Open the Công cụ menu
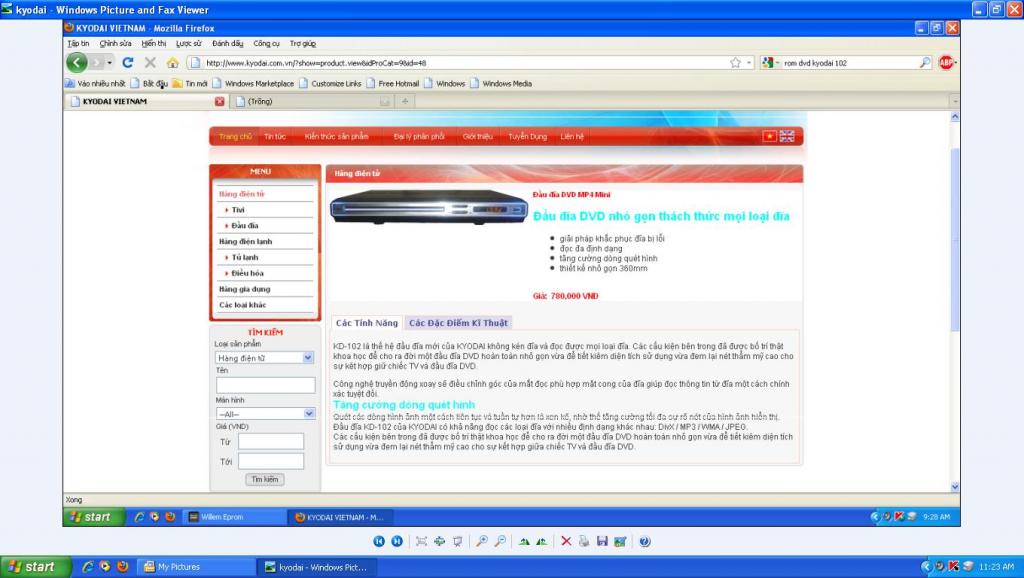1024x578 pixels. [266, 44]
